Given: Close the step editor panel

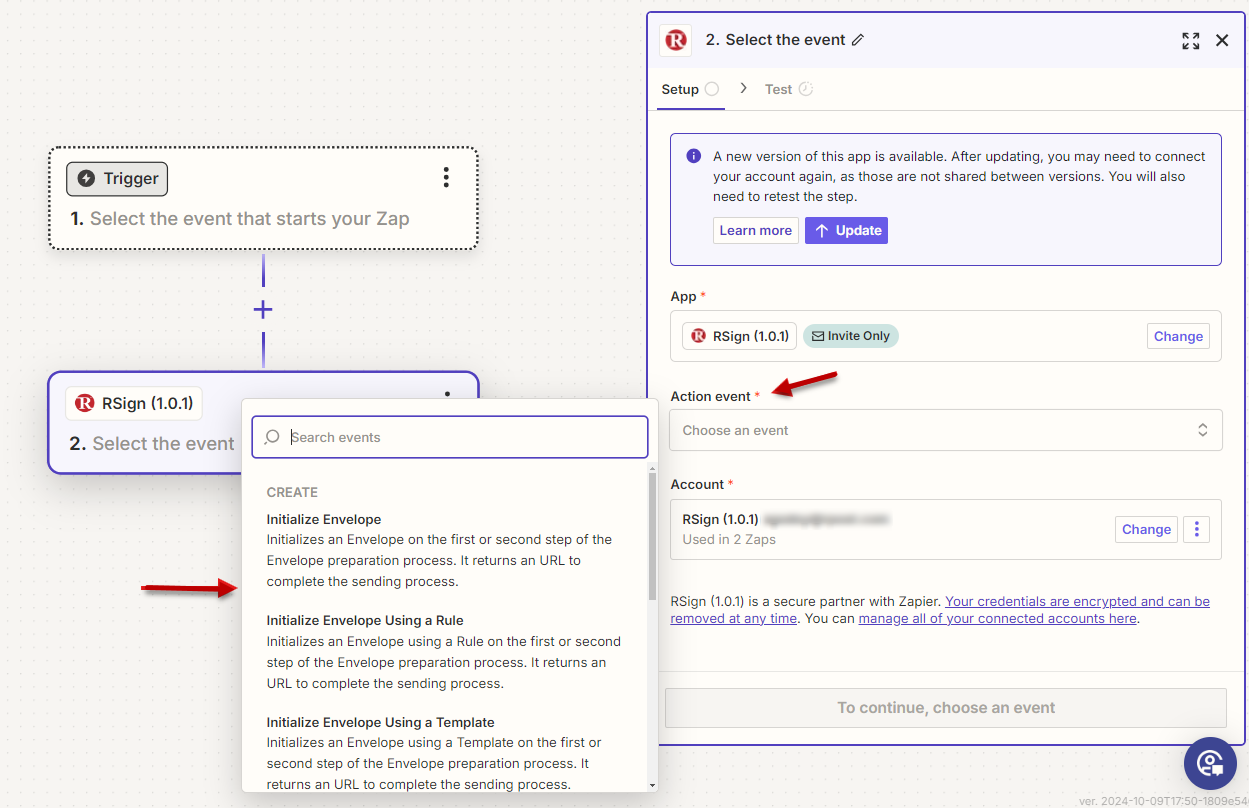Looking at the screenshot, I should pyautogui.click(x=1222, y=40).
